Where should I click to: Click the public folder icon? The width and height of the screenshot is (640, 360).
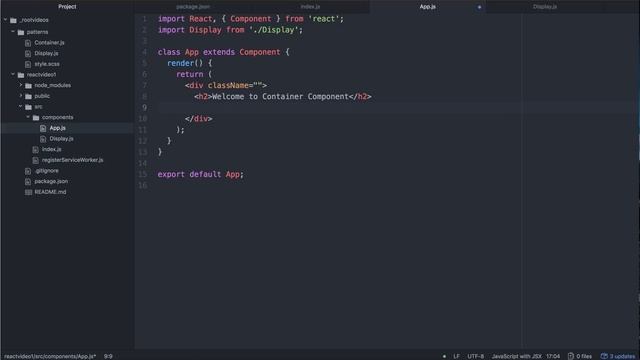click(x=28, y=96)
